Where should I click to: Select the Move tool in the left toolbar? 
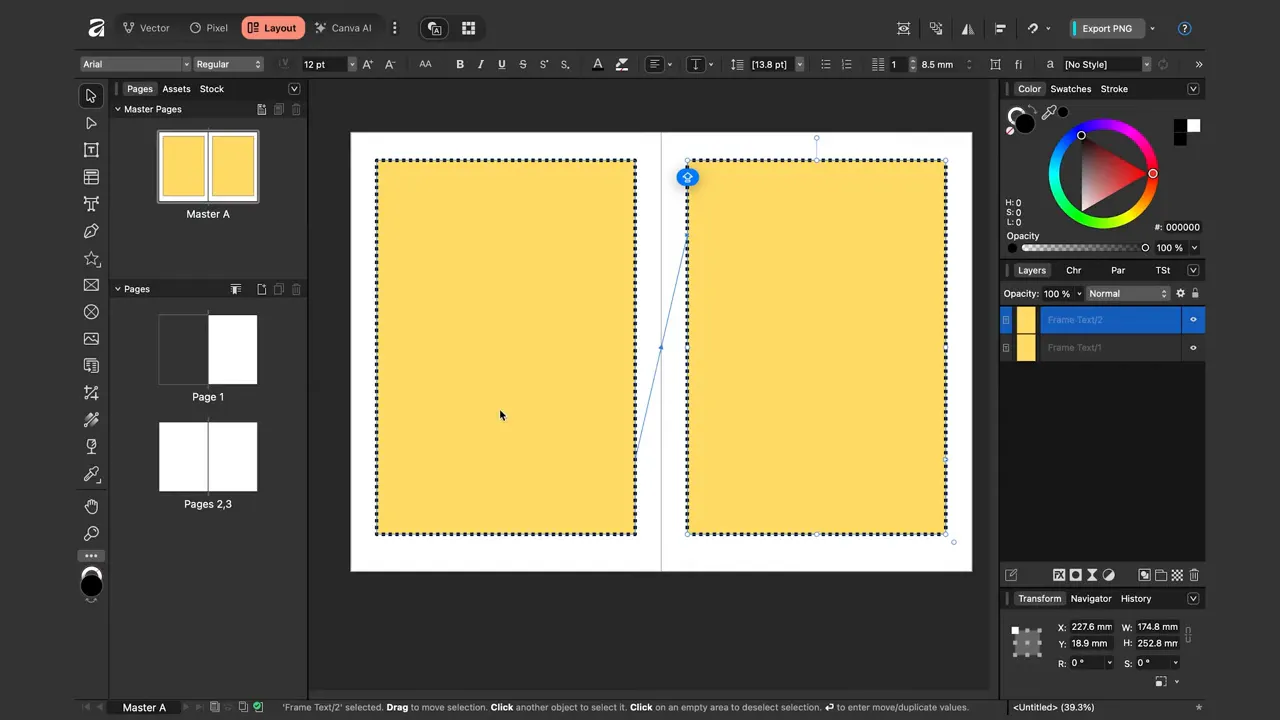click(x=91, y=95)
